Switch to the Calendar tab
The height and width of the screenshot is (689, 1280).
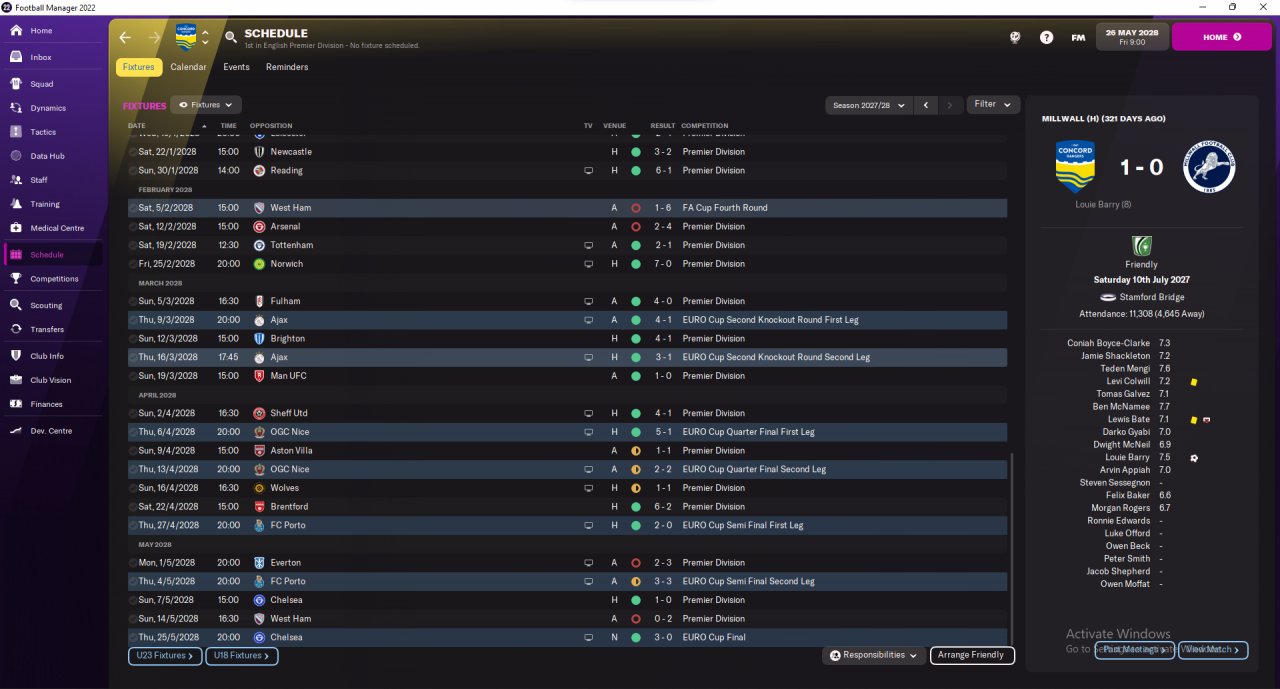(x=188, y=67)
